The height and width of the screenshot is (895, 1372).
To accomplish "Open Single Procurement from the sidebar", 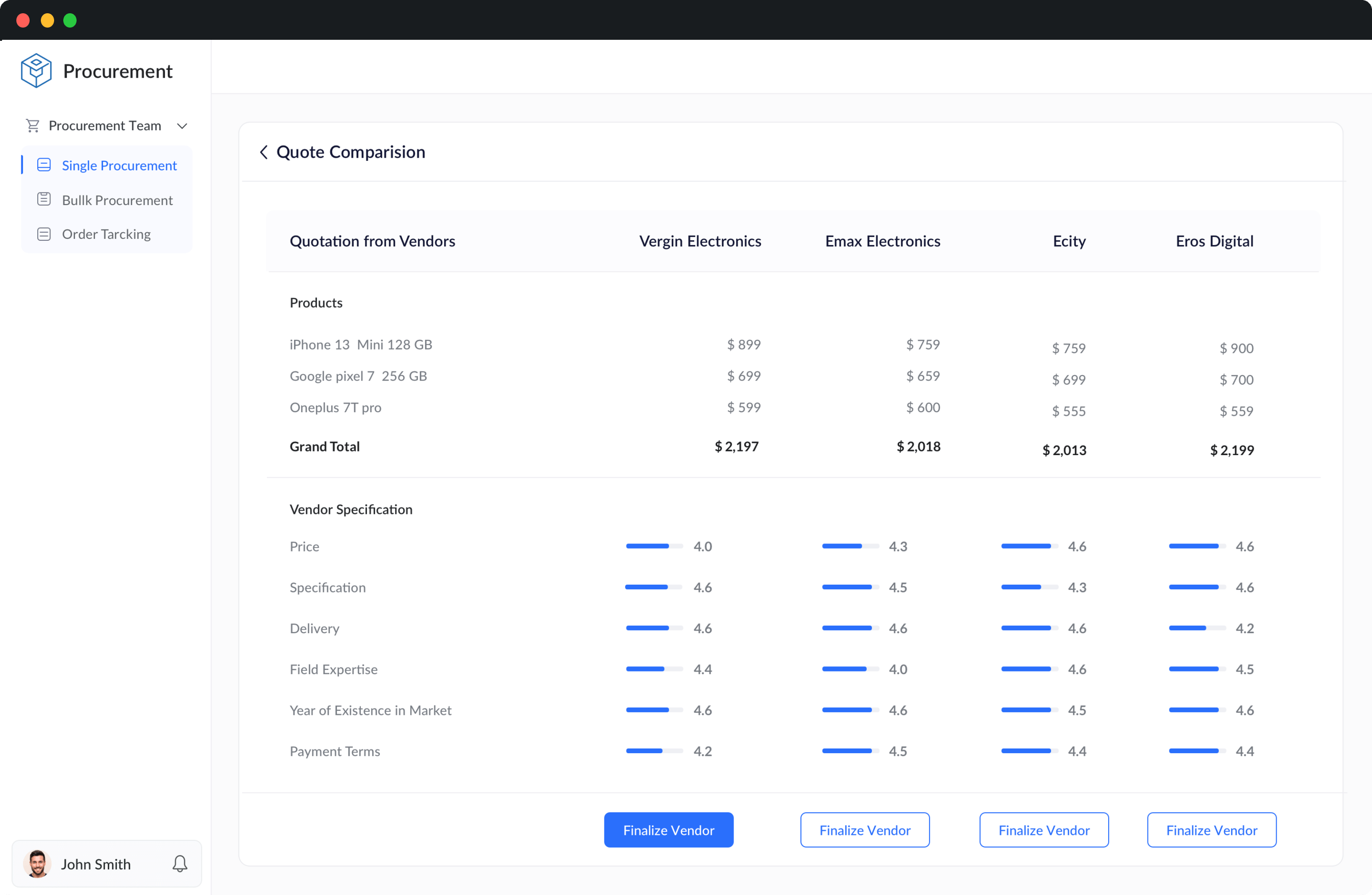I will coord(119,165).
